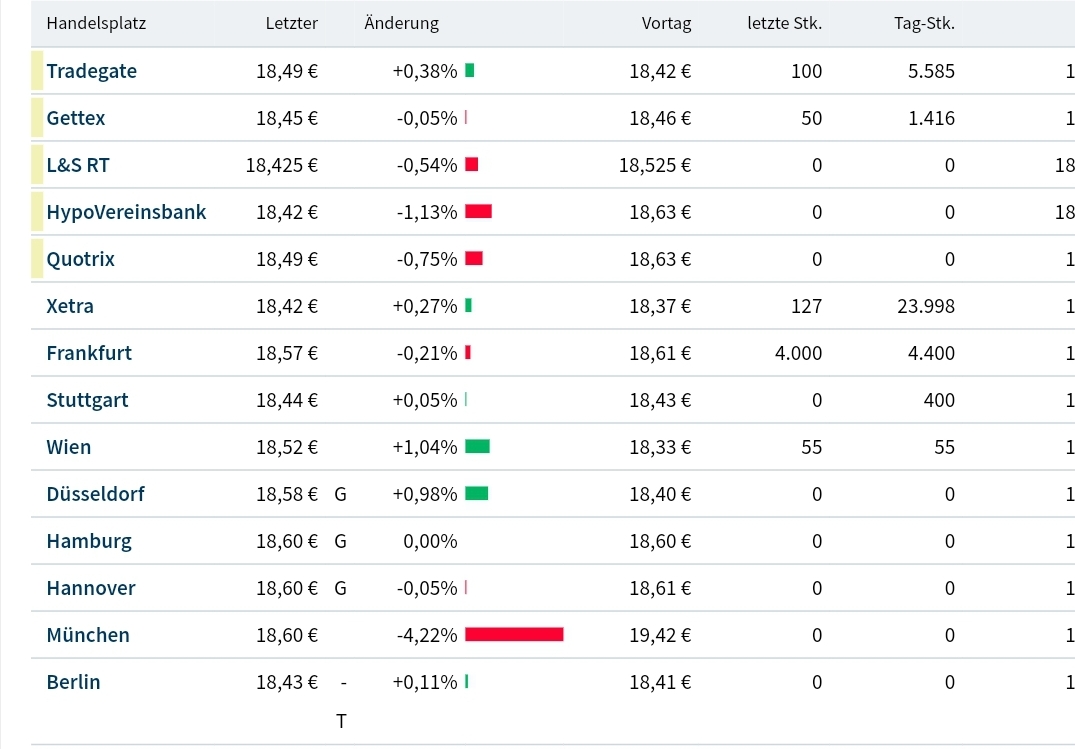
Task: Click the green Wien change bar
Action: pyautogui.click(x=477, y=447)
